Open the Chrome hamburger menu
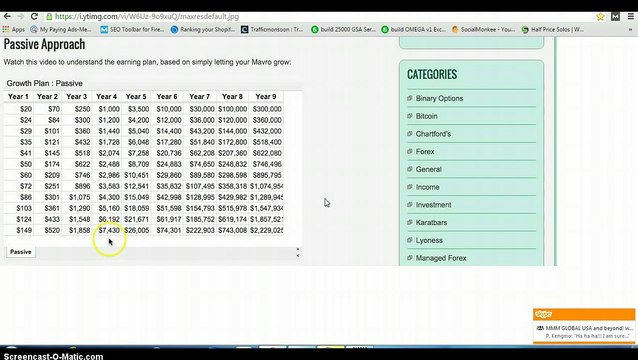The width and height of the screenshot is (638, 360). [x=631, y=17]
